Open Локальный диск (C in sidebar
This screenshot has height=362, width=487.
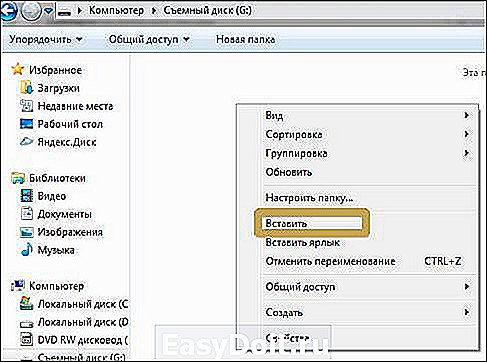[x=83, y=304]
